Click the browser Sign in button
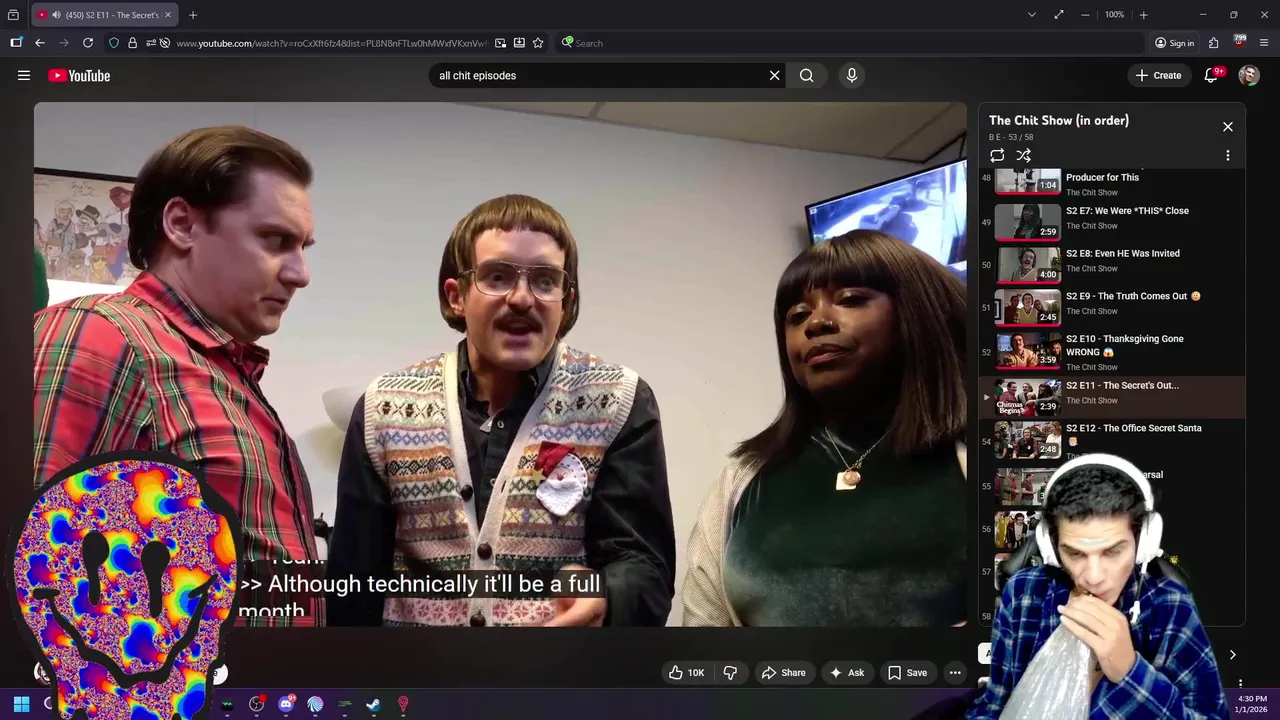The height and width of the screenshot is (720, 1280). pyautogui.click(x=1175, y=43)
